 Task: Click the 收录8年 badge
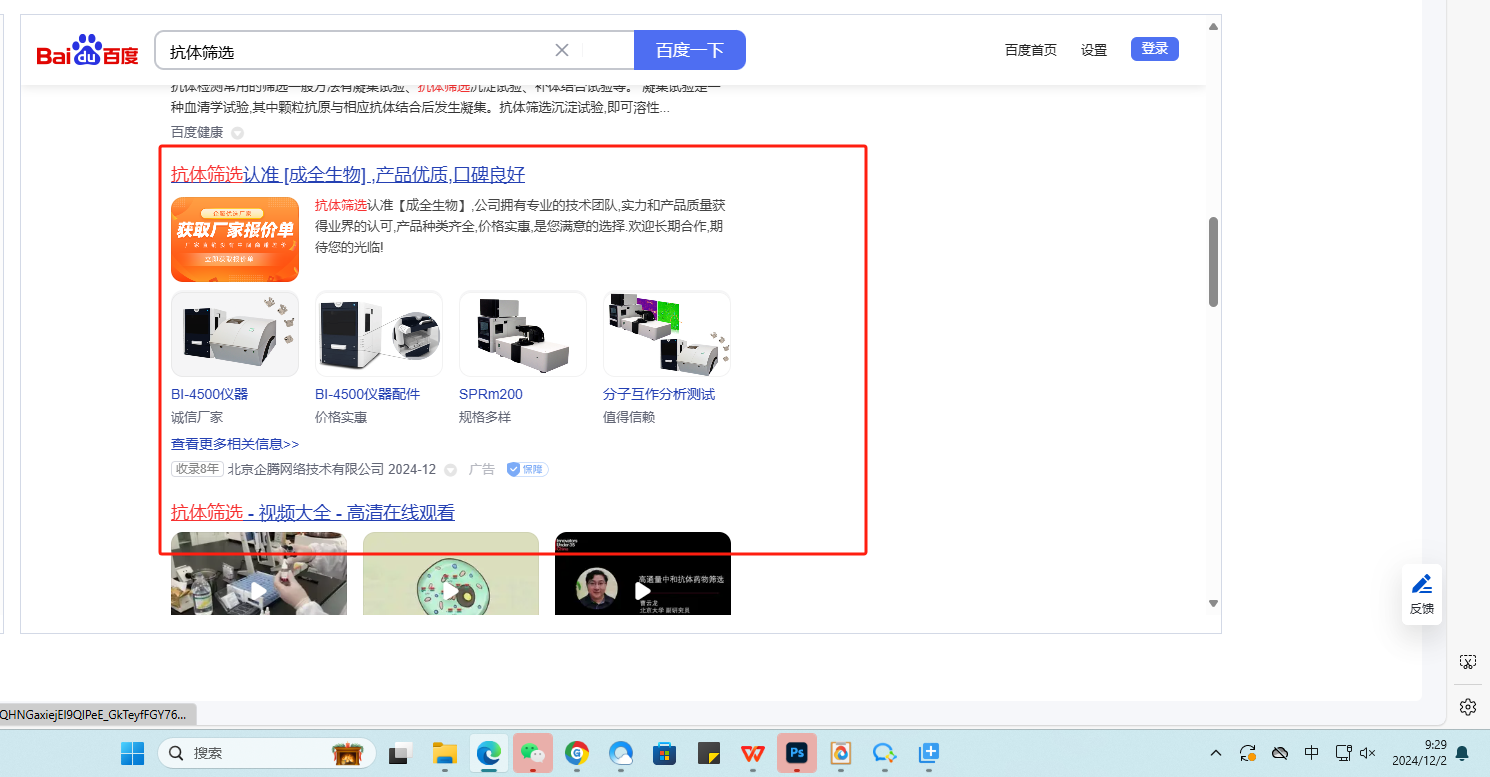coord(197,469)
